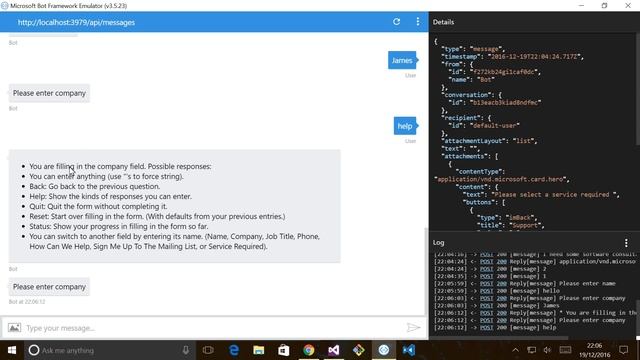Click POST link in 22:06:03 Please enter company row

[x=486, y=298]
